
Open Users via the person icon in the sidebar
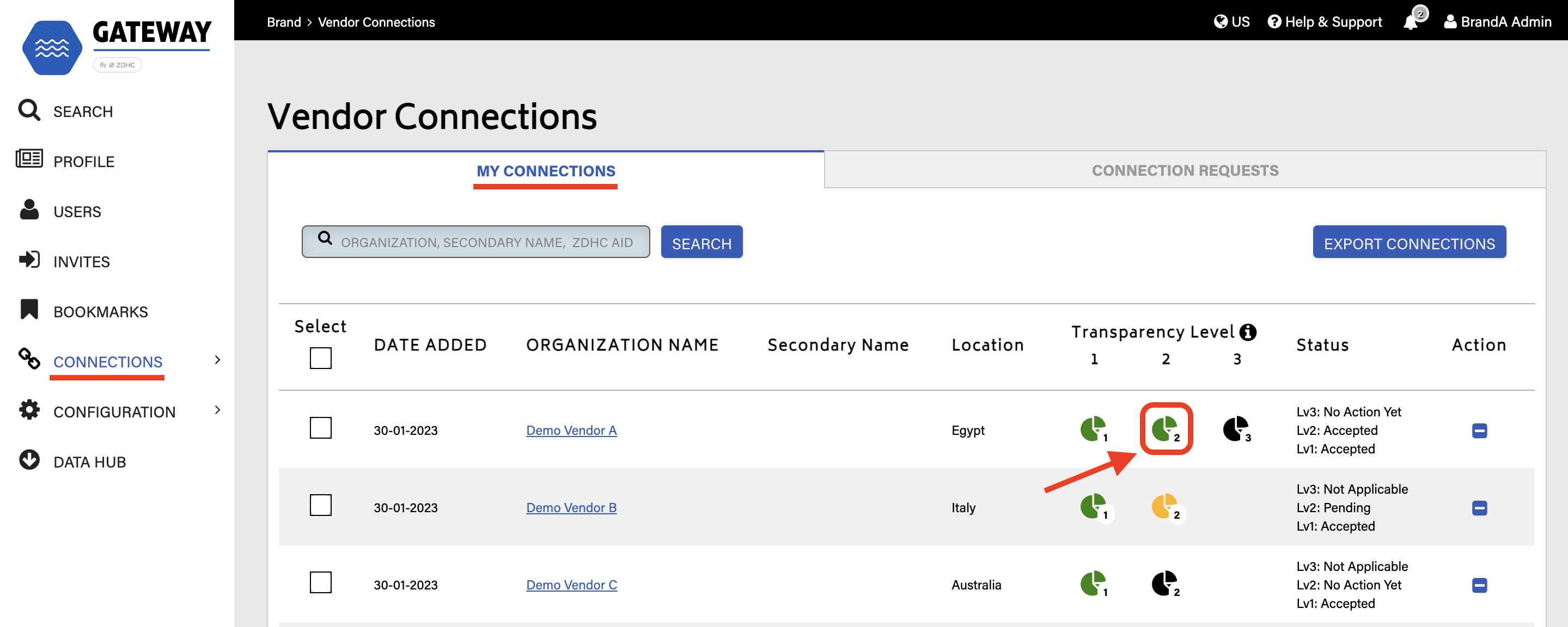(x=29, y=209)
